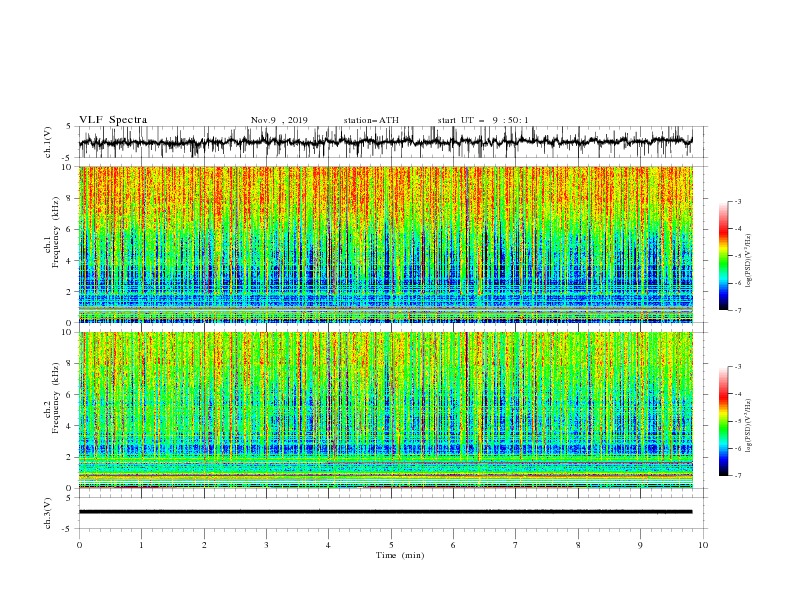Select the "ch.1(V)" axis label
Image resolution: width=792 pixels, height=612 pixels.
(x=48, y=143)
